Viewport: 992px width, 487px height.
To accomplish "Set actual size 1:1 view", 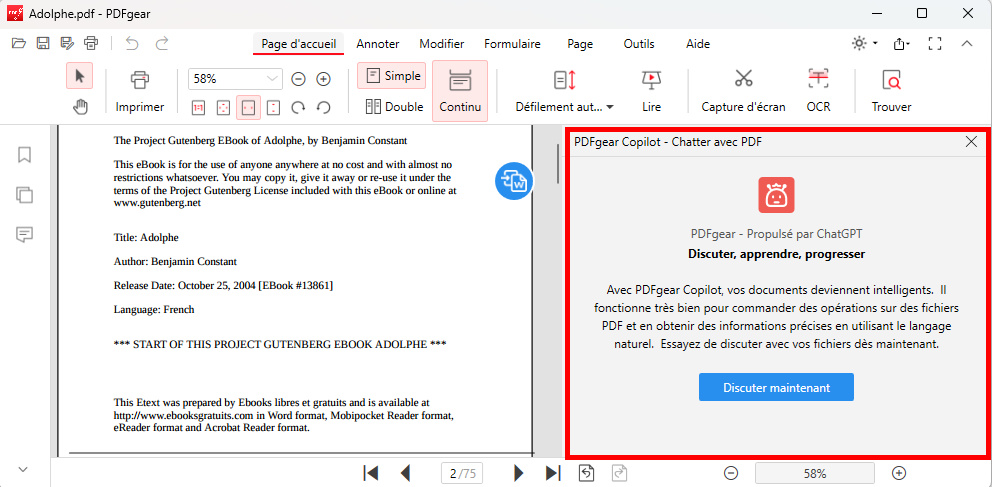I will click(198, 108).
